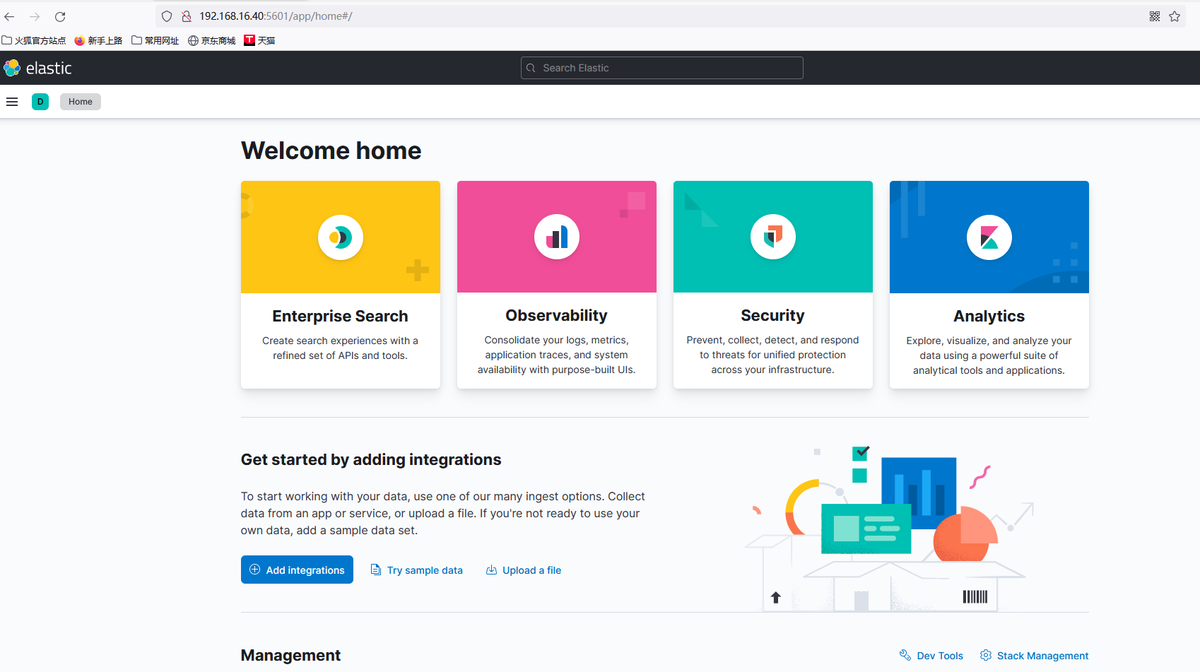Open the 常用网址 bookmark folder

click(x=155, y=41)
